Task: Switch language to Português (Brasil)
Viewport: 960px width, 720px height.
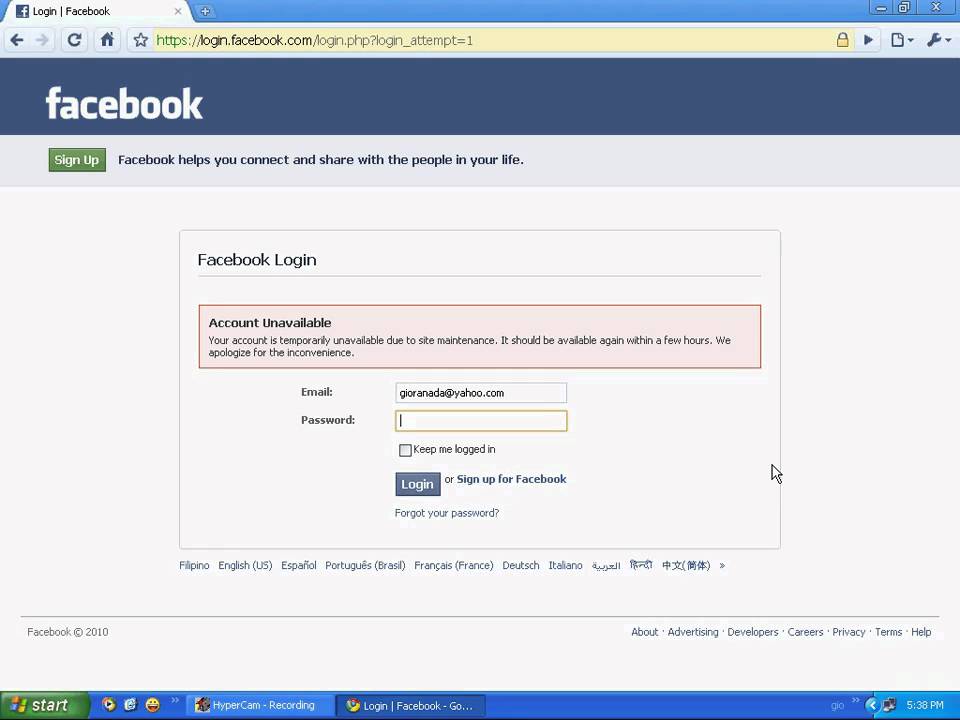Action: pyautogui.click(x=365, y=566)
